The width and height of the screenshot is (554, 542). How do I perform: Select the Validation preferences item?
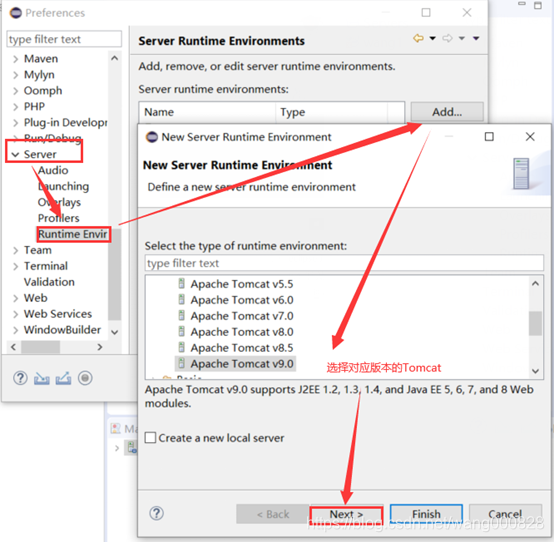click(49, 282)
